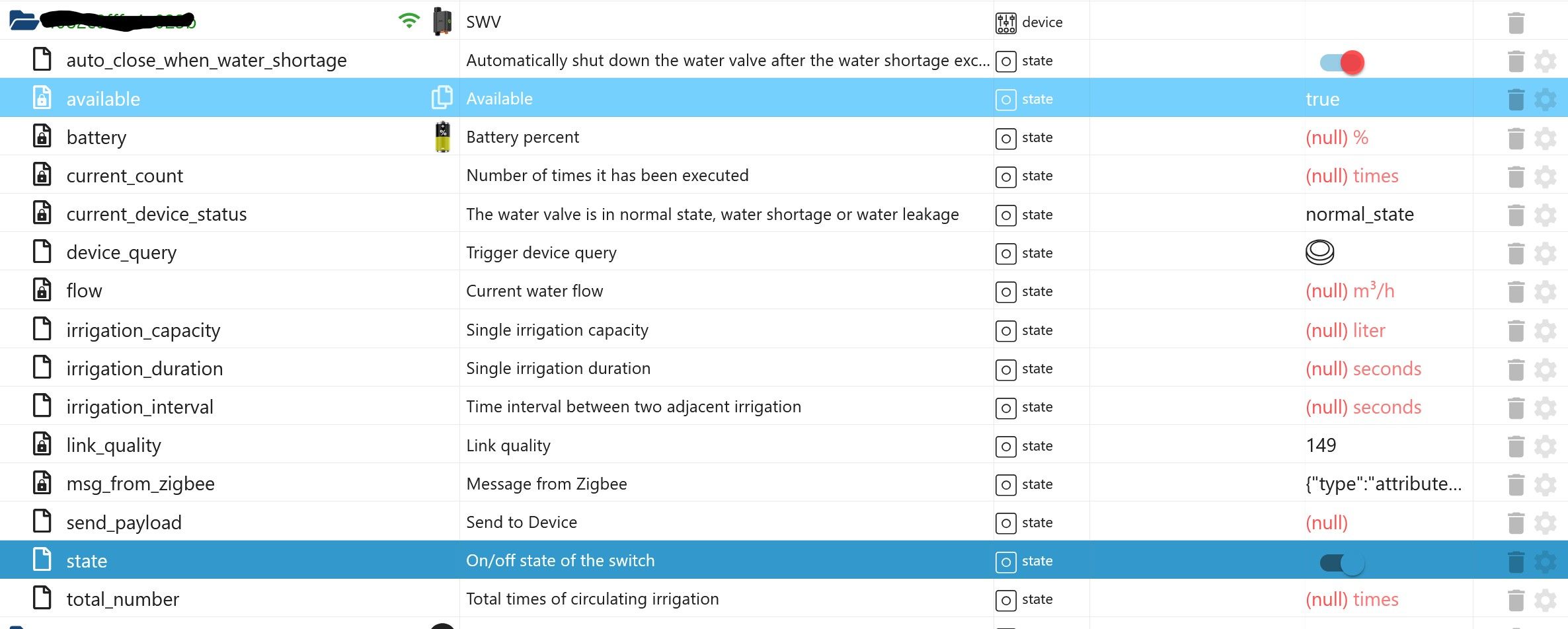Image resolution: width=1568 pixels, height=629 pixels.
Task: Open settings gear for link_quality
Action: [1545, 447]
